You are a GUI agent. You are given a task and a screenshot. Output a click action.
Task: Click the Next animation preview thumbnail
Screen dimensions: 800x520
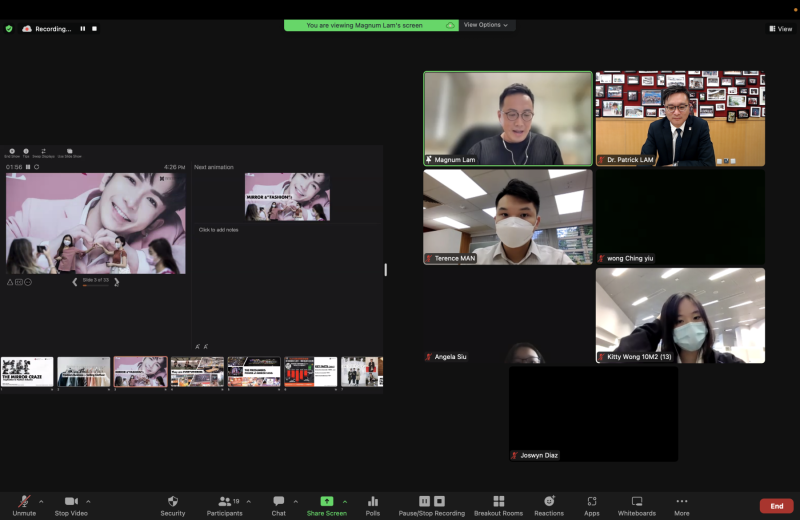click(x=287, y=196)
